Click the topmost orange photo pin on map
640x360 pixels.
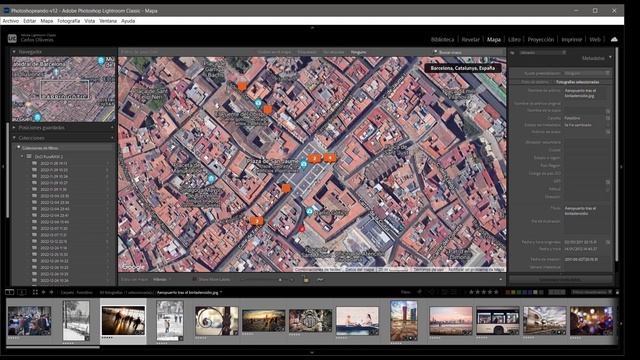242,86
